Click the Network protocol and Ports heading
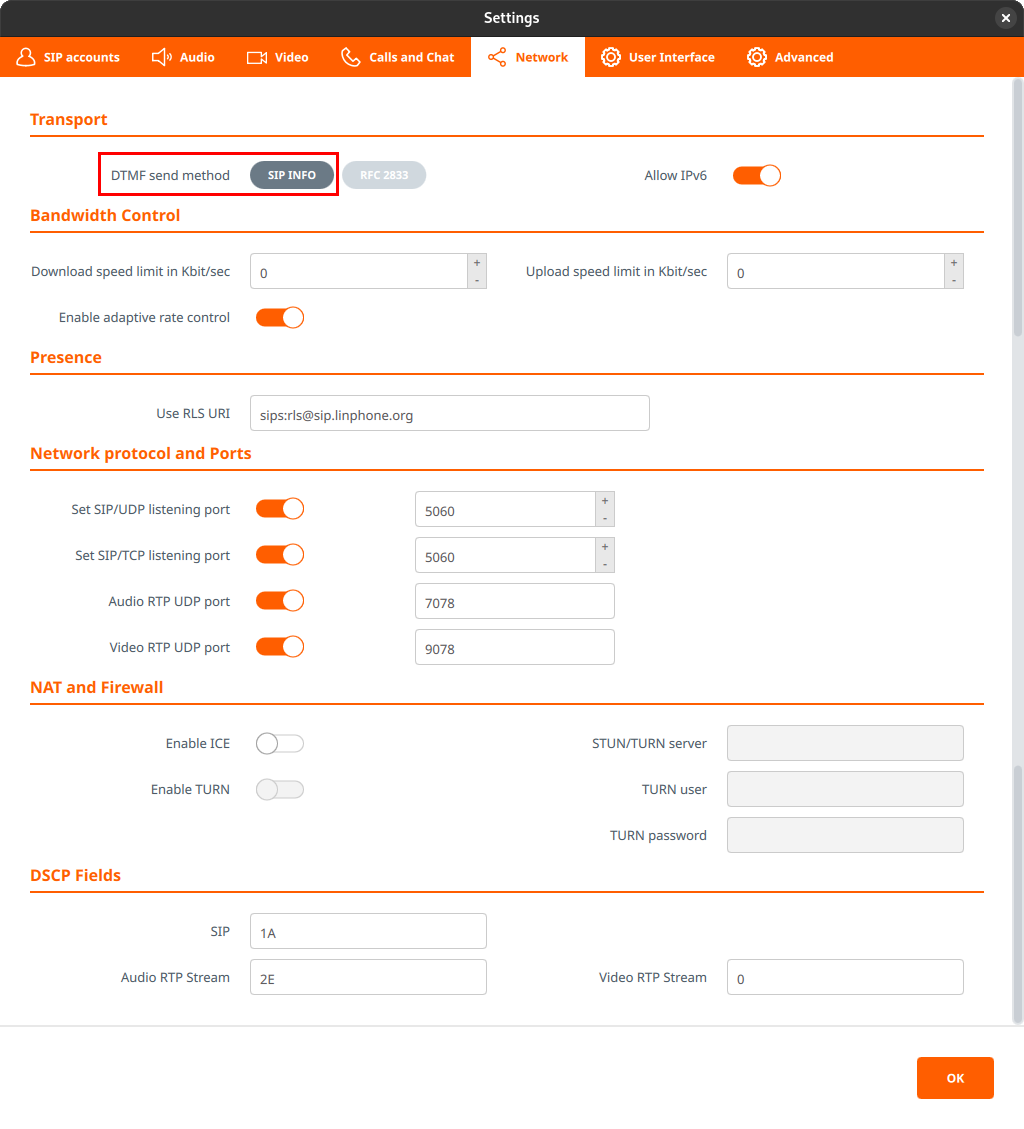The image size is (1024, 1129). point(140,454)
